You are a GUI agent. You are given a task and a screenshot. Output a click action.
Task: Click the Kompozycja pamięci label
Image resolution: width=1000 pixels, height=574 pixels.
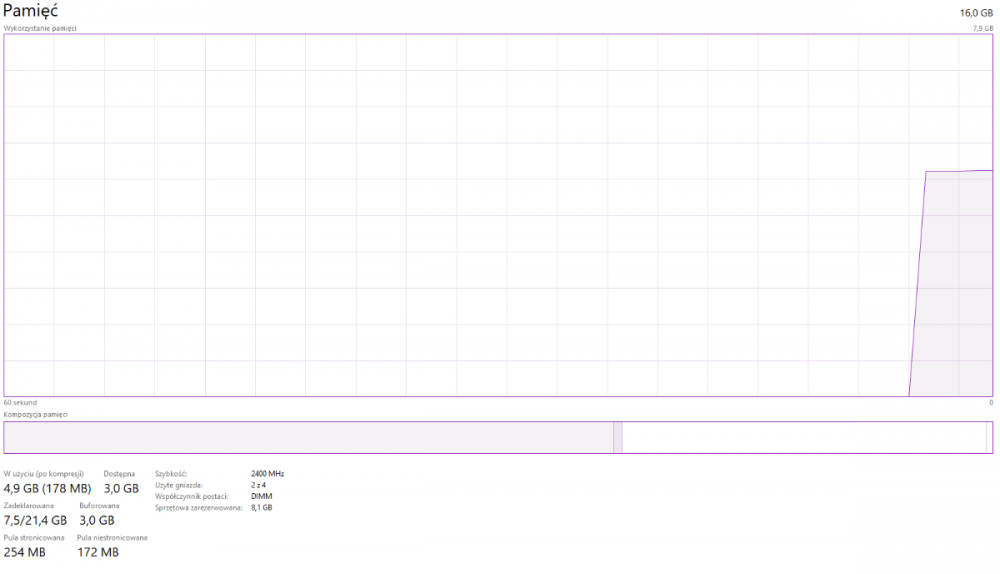(35, 414)
